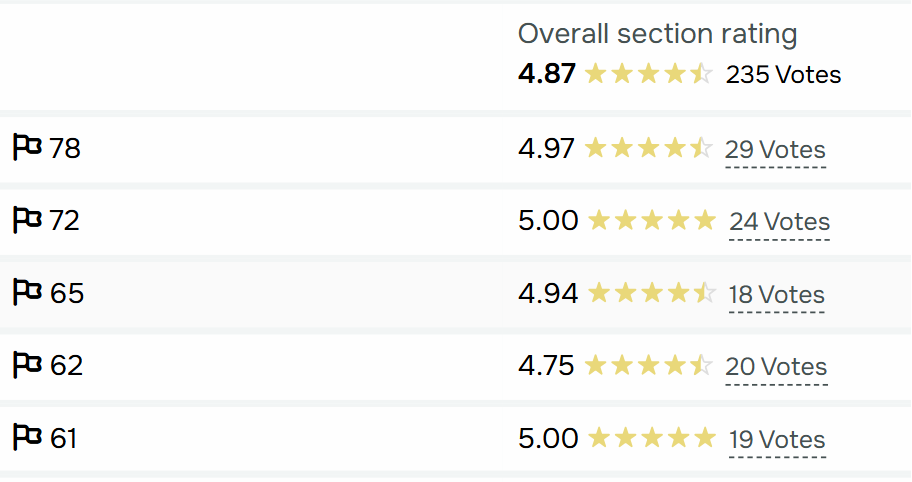
Task: Open the 24 Votes link
Action: point(779,222)
